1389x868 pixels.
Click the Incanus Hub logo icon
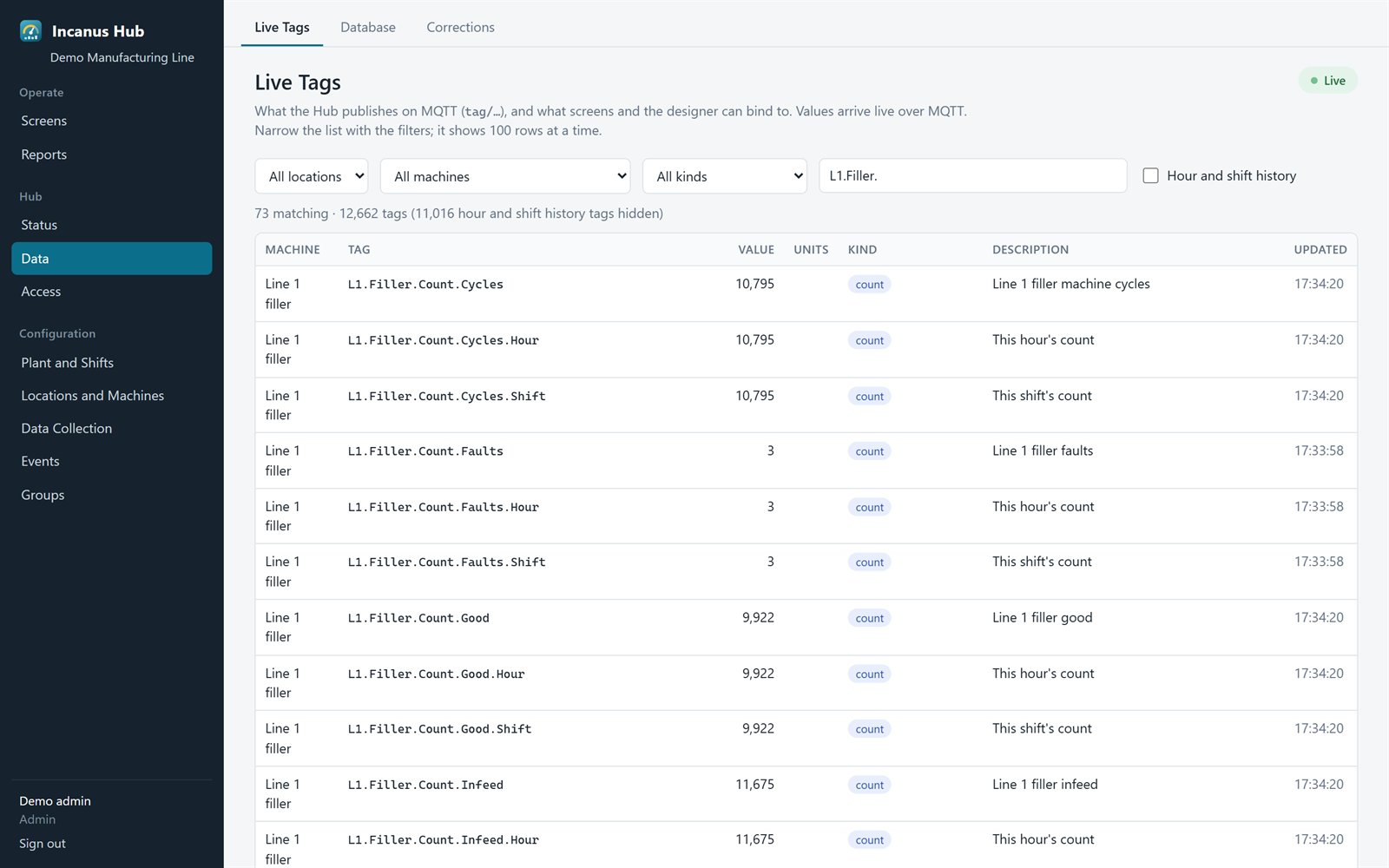(x=30, y=31)
